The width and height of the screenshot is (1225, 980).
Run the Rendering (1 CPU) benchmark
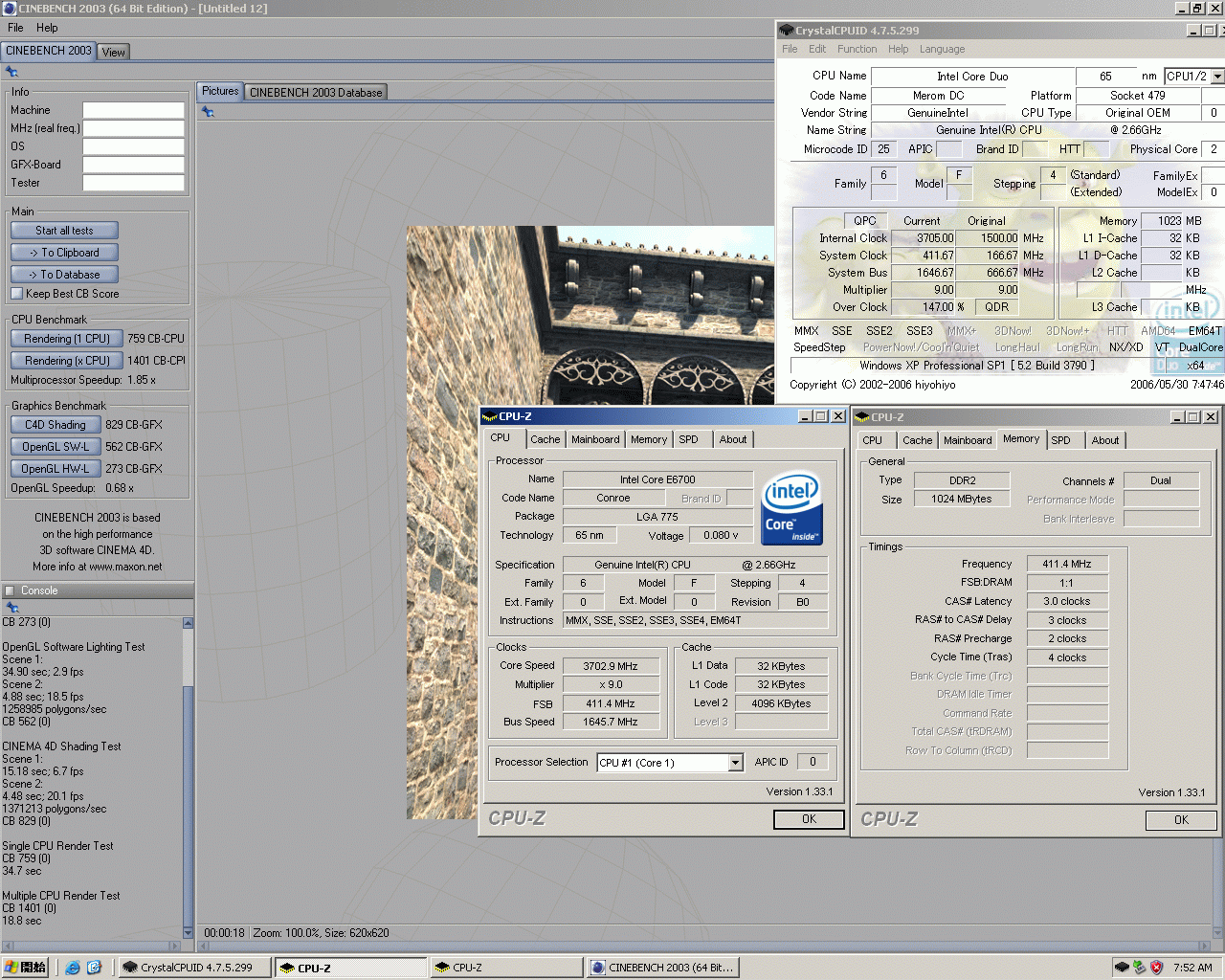pos(67,339)
